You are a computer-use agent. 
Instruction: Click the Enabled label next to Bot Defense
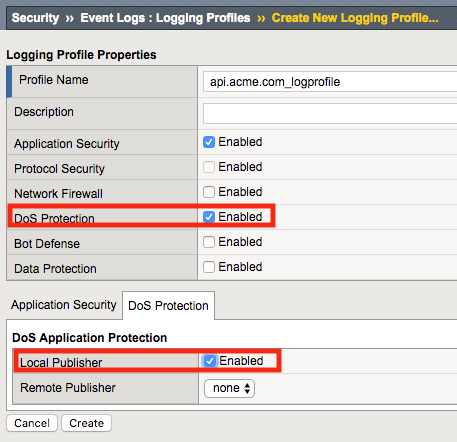[x=240, y=242]
